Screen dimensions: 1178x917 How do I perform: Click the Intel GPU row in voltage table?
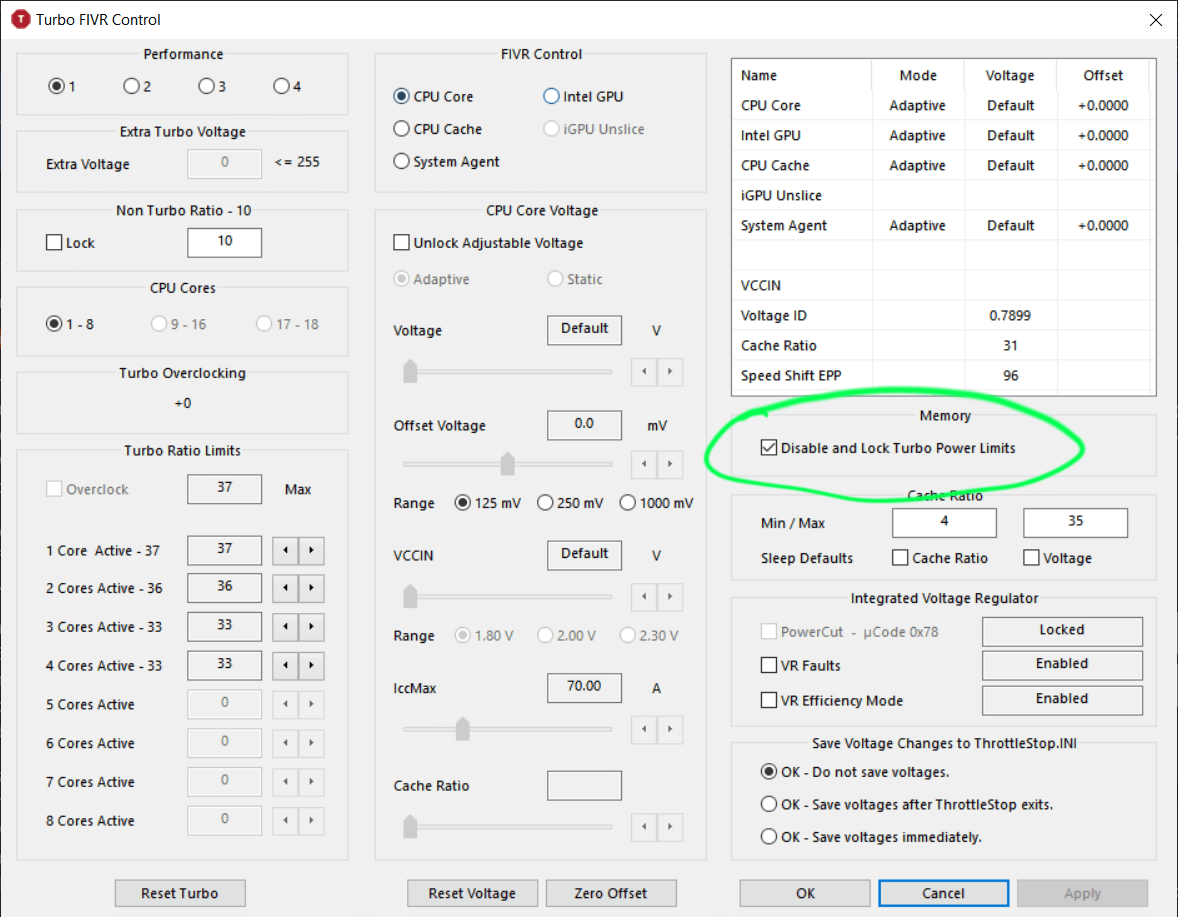[x=943, y=135]
